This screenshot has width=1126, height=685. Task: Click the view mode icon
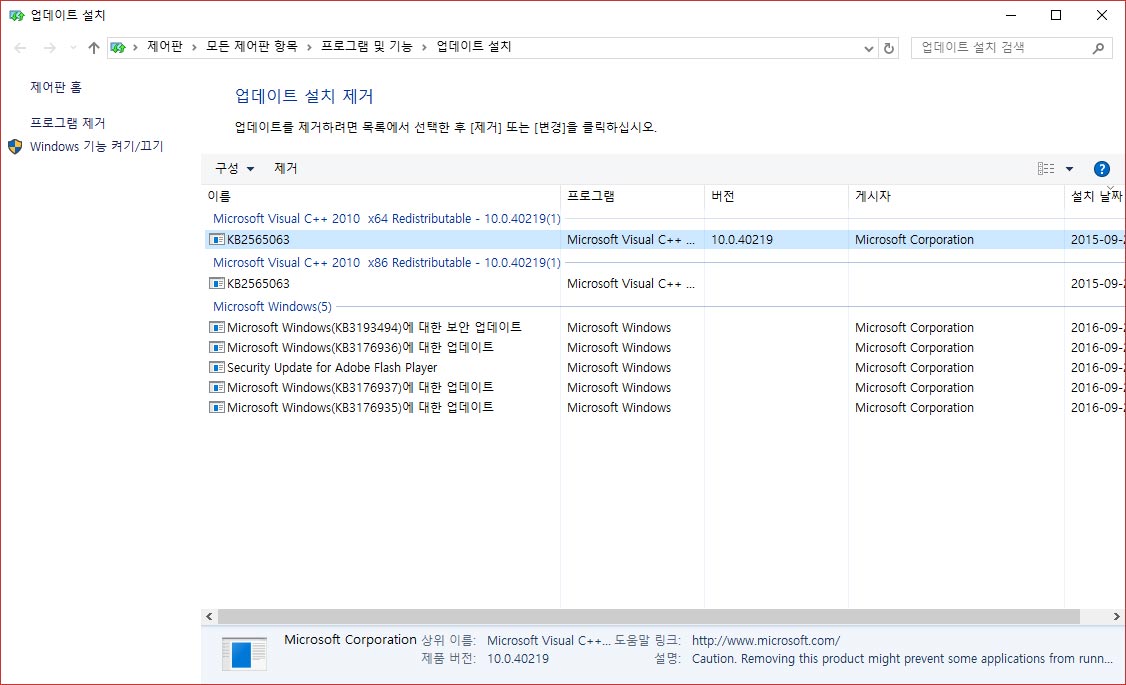pyautogui.click(x=1046, y=169)
